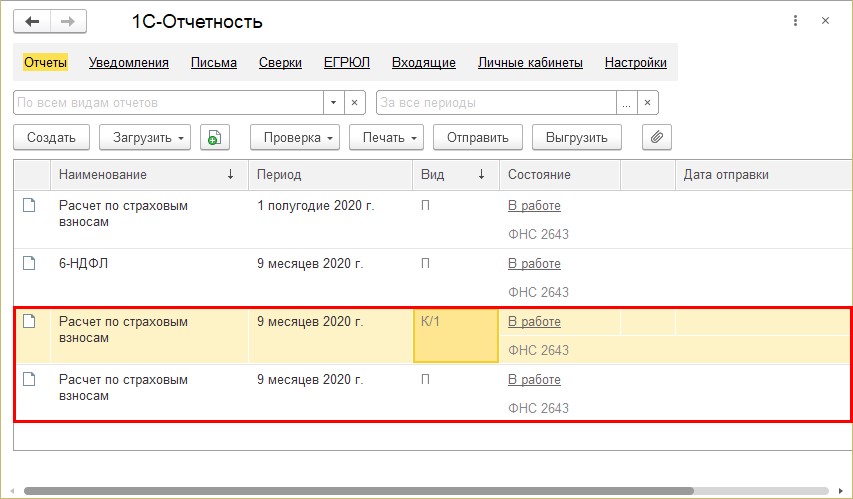This screenshot has width=853, height=499.
Task: Click the Период column header
Action: 330,175
